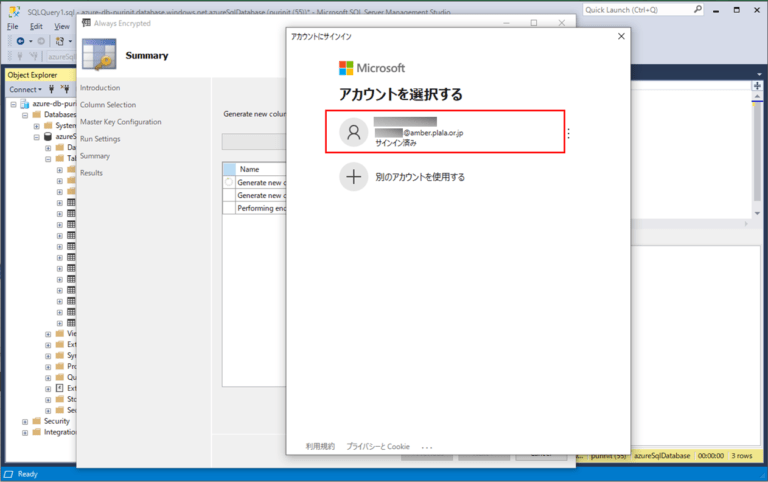Viewport: 768px width, 482px height.
Task: Click Object Explorer connect plug icon
Action: (x=51, y=89)
